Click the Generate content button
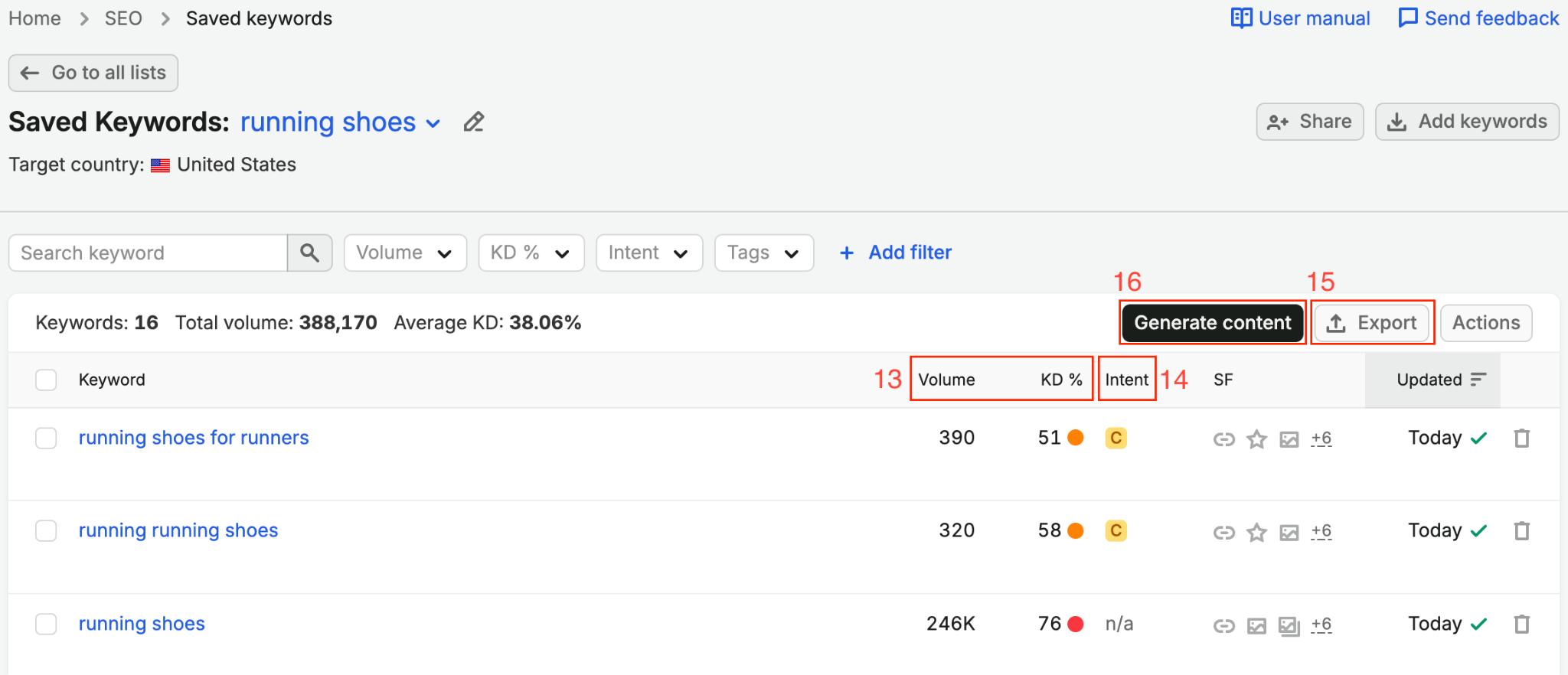This screenshot has width=1568, height=675. pos(1213,323)
